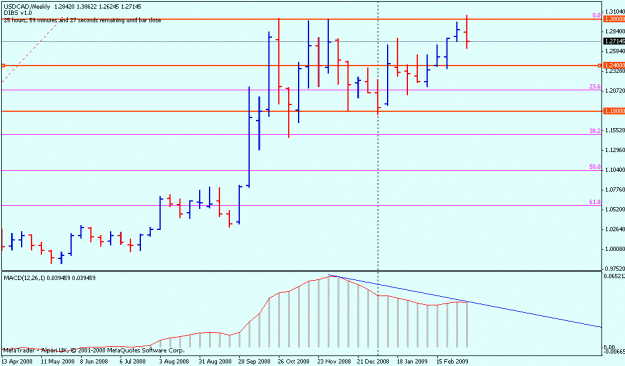Click the 3 Aug 2008 date label

pos(173,362)
